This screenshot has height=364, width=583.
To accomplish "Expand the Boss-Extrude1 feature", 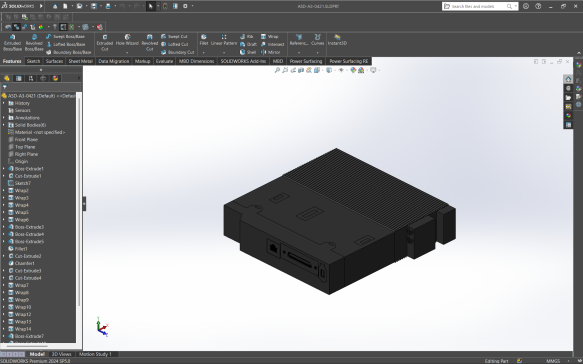I will coord(4,169).
